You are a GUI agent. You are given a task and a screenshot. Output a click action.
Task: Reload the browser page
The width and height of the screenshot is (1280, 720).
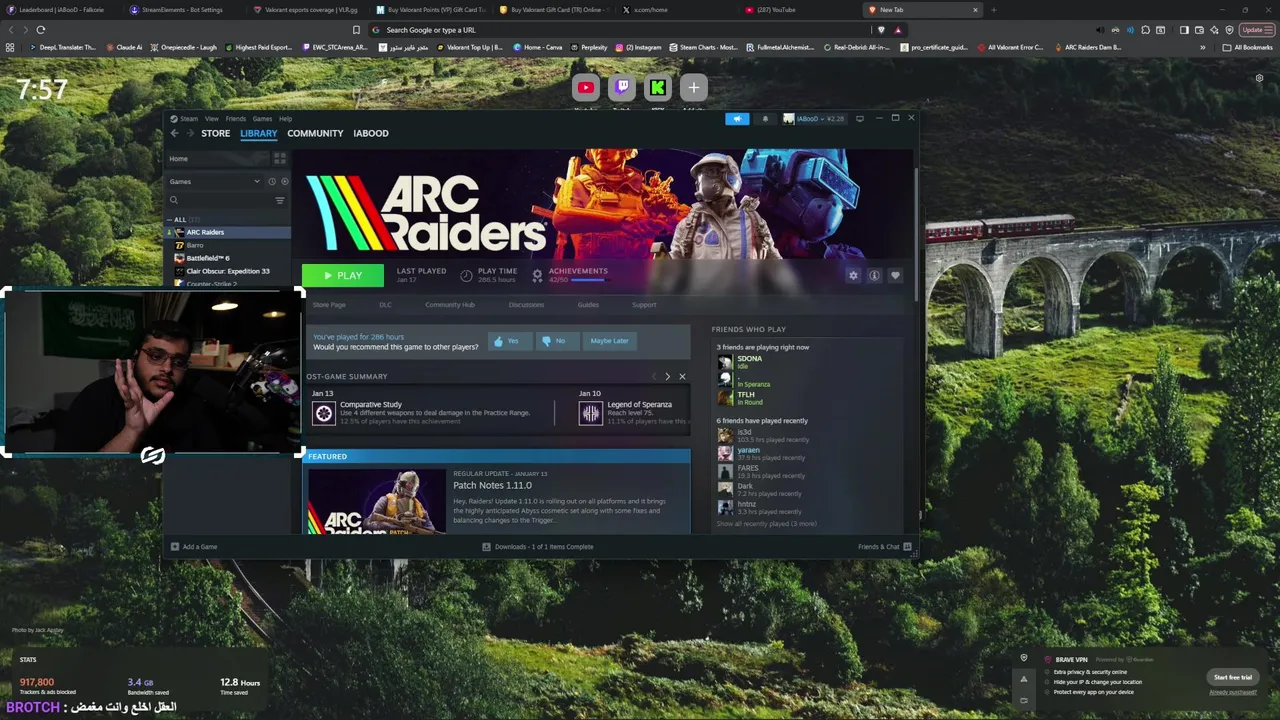click(40, 30)
